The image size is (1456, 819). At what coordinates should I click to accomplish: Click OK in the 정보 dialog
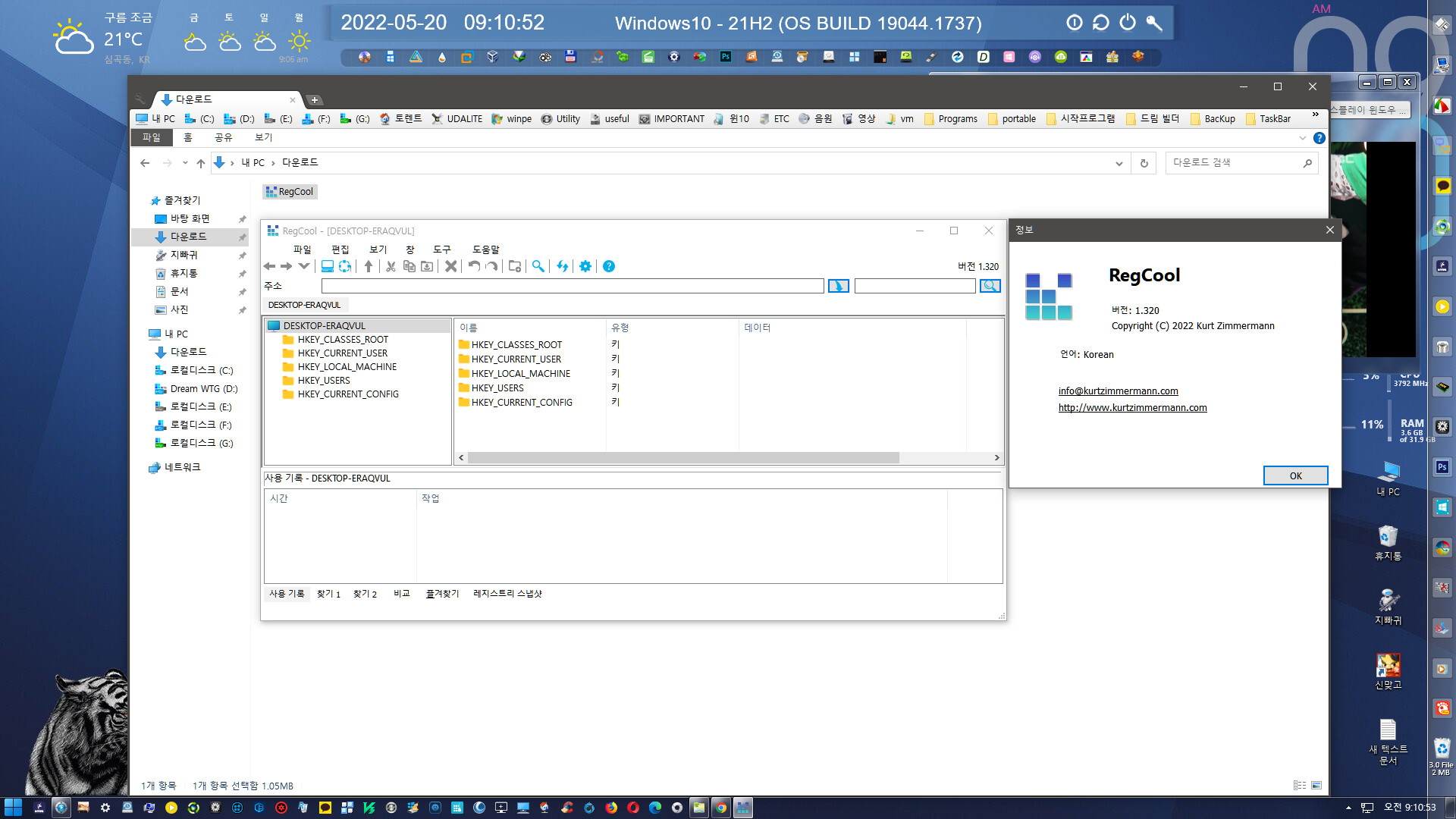1295,475
